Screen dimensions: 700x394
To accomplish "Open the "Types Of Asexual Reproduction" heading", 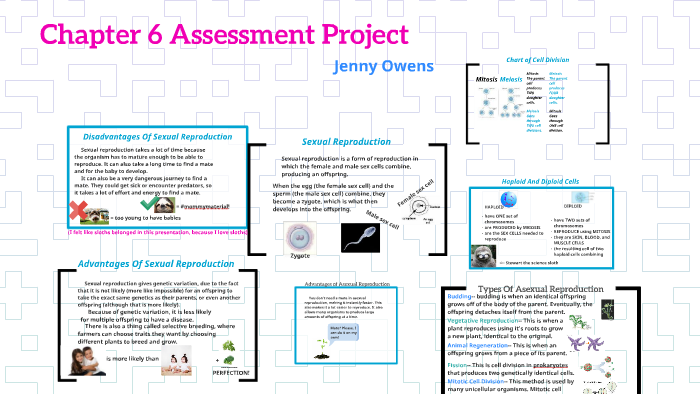I will pyautogui.click(x=541, y=289).
